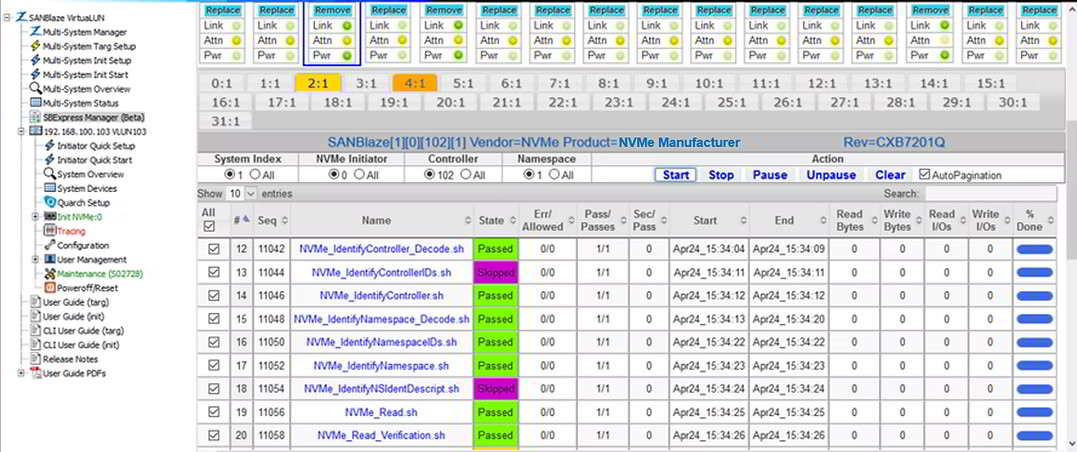This screenshot has height=452, width=1077.
Task: Click Initiator Quick Start icon
Action: tap(50, 160)
